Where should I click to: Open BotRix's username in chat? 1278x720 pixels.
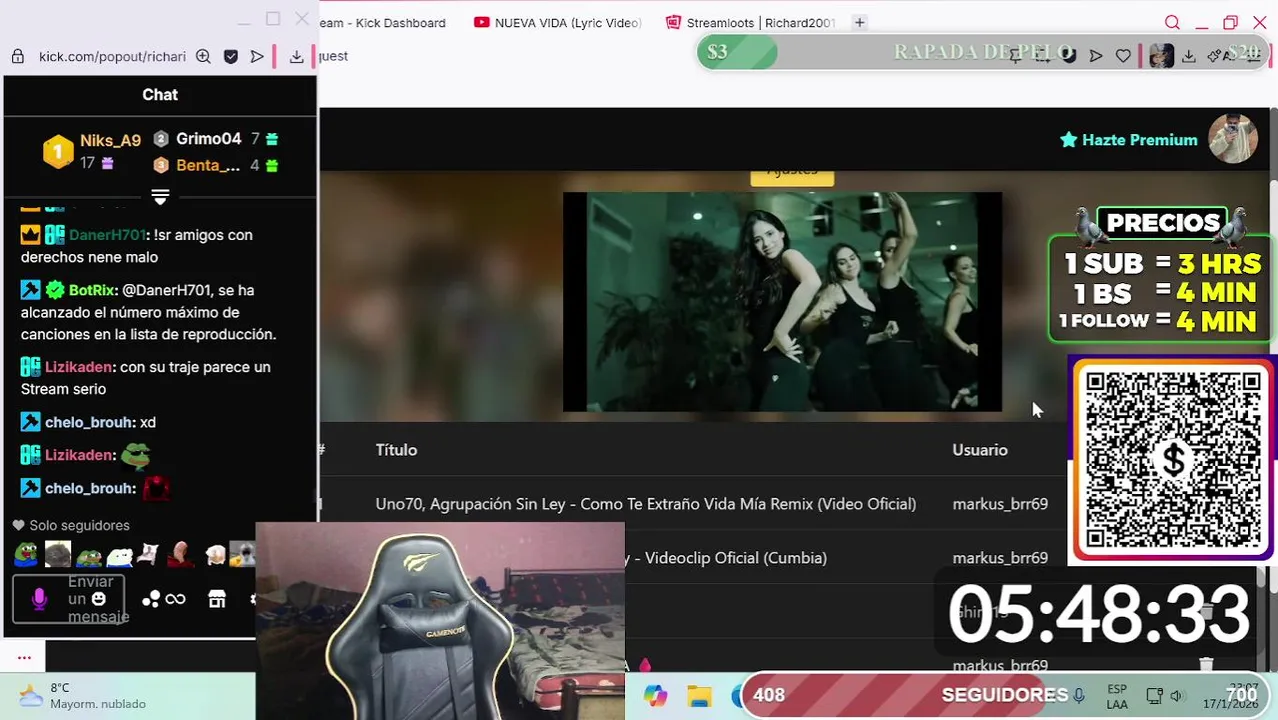coord(92,290)
